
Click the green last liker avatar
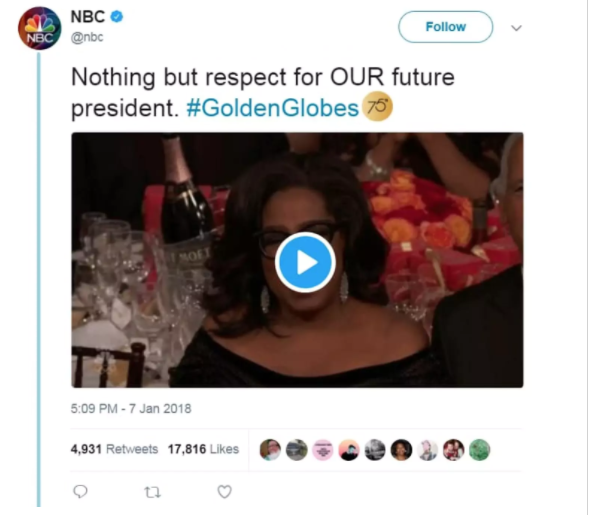[x=479, y=450]
